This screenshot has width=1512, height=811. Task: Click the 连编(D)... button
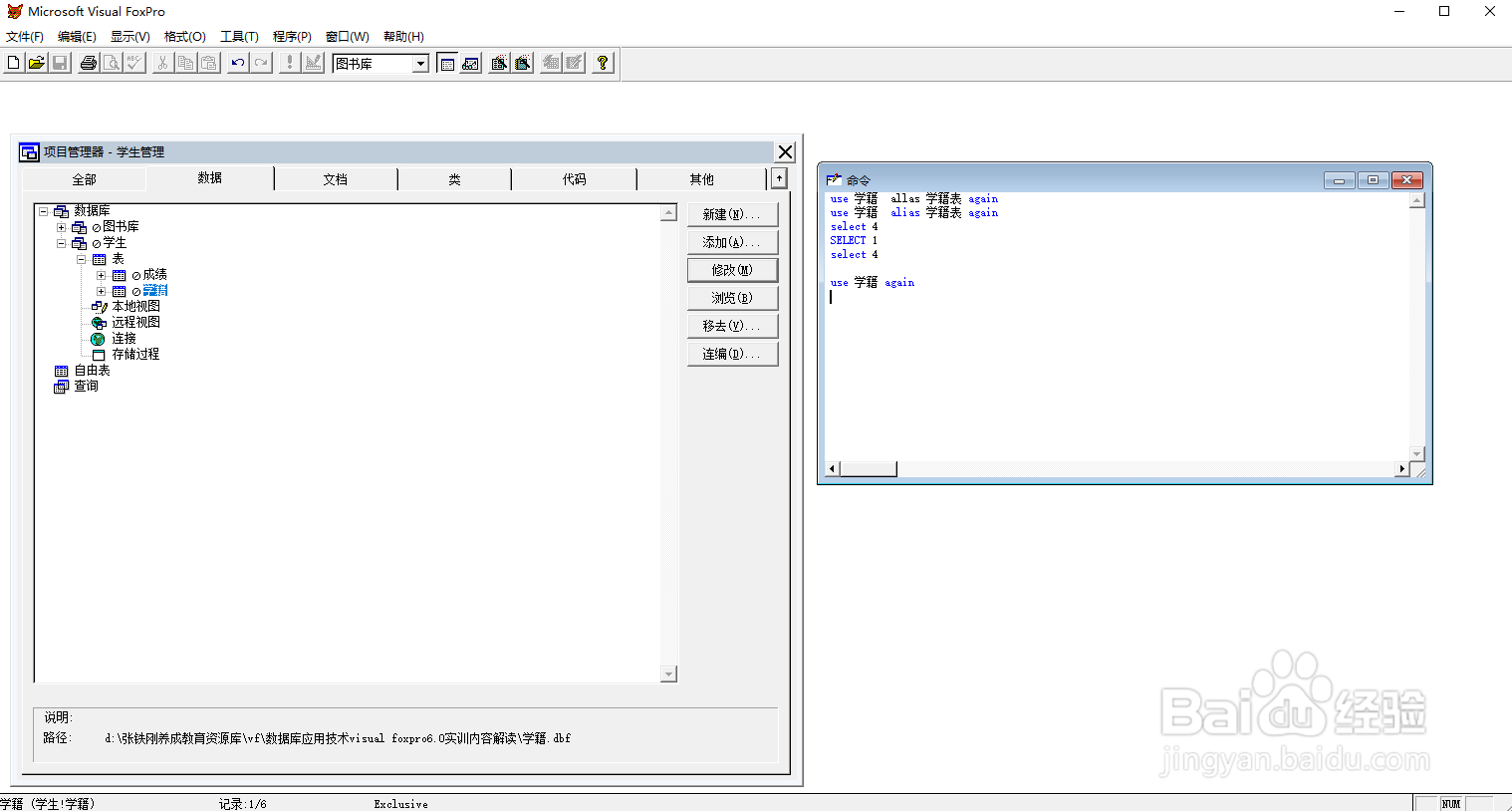732,354
